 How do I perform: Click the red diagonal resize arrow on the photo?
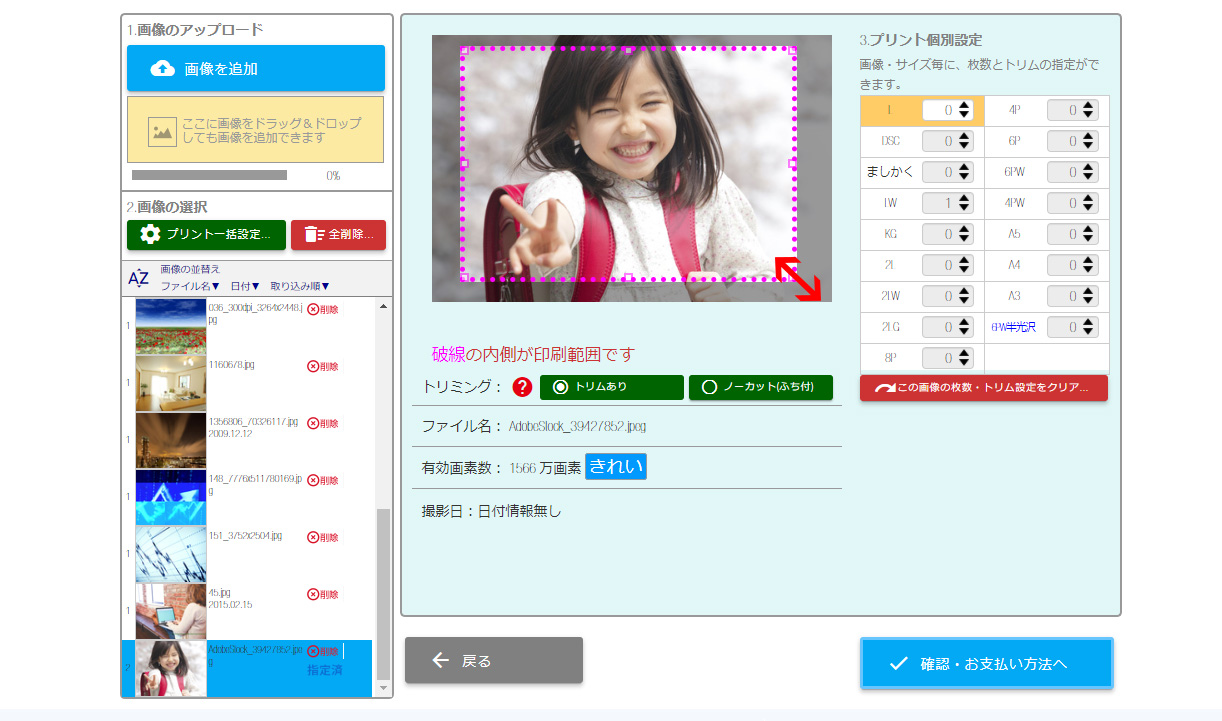coord(798,278)
